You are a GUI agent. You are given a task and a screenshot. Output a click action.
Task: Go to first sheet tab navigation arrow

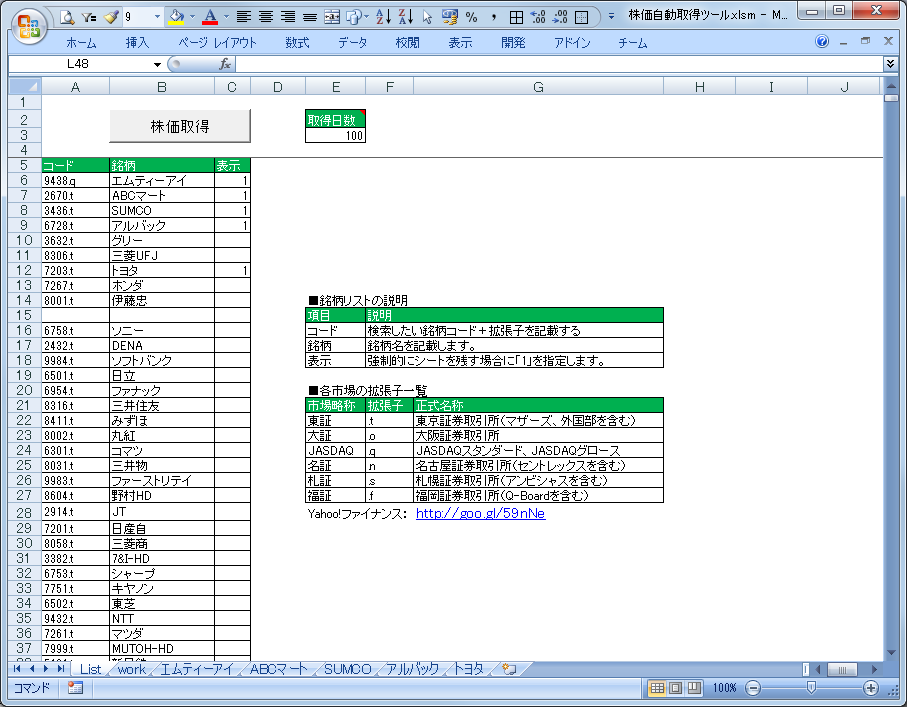(17, 669)
